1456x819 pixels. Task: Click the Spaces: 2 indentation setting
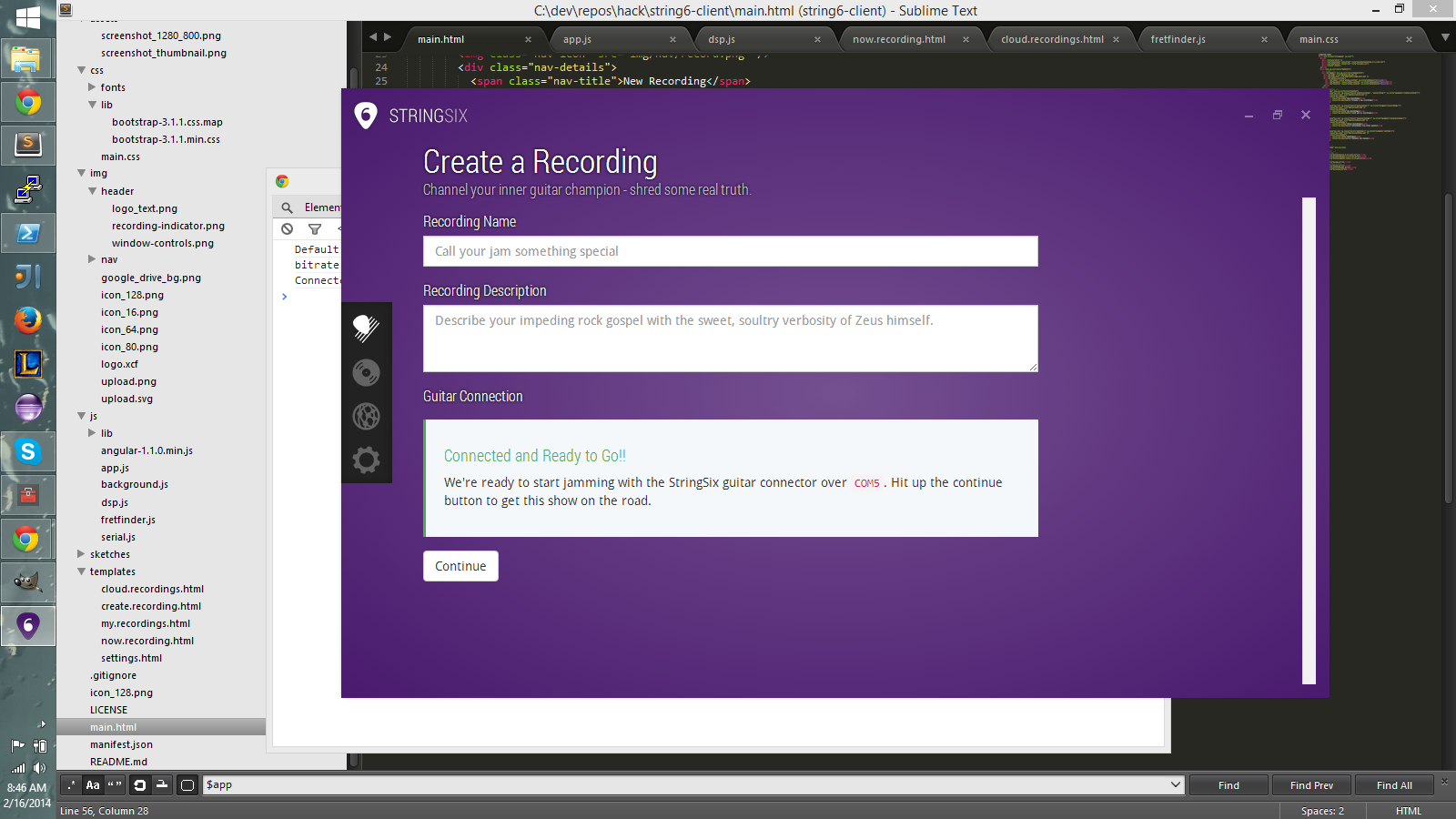coord(1322,811)
